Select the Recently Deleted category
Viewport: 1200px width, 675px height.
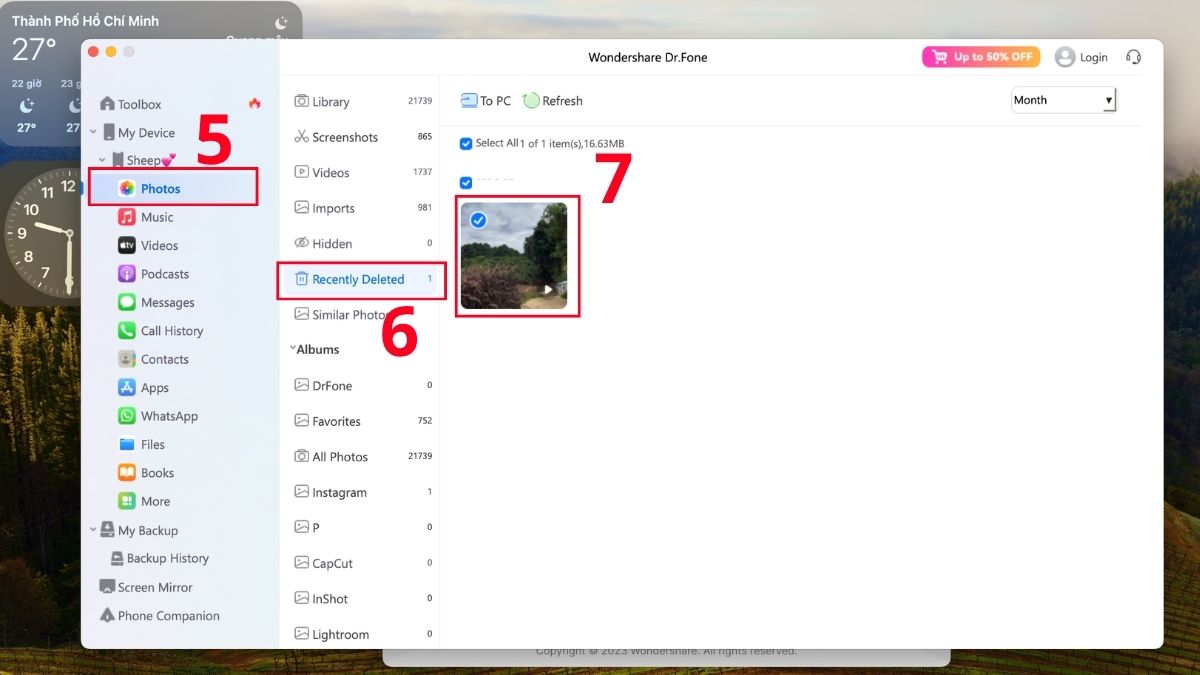pyautogui.click(x=362, y=280)
